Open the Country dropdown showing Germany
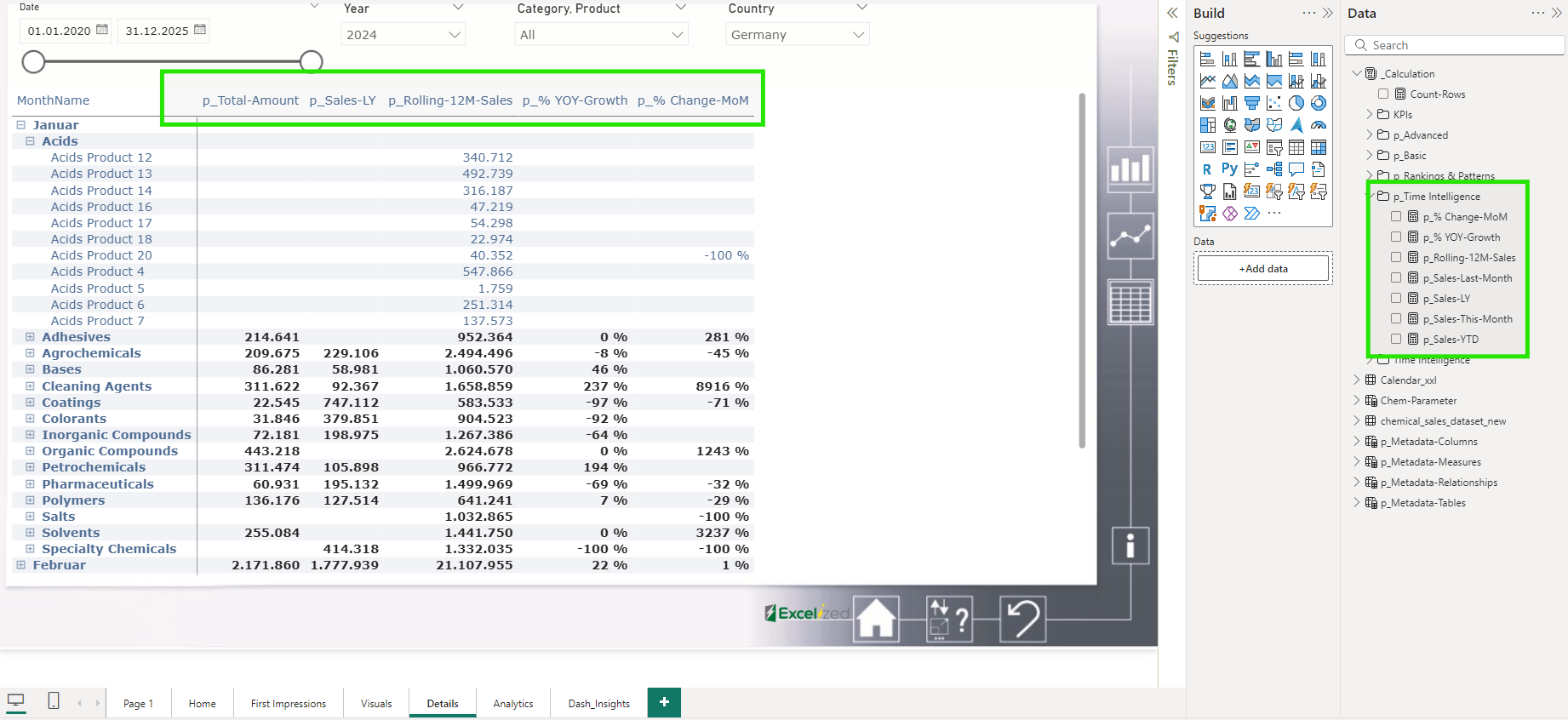Screen dimensions: 1568x720 [x=798, y=35]
